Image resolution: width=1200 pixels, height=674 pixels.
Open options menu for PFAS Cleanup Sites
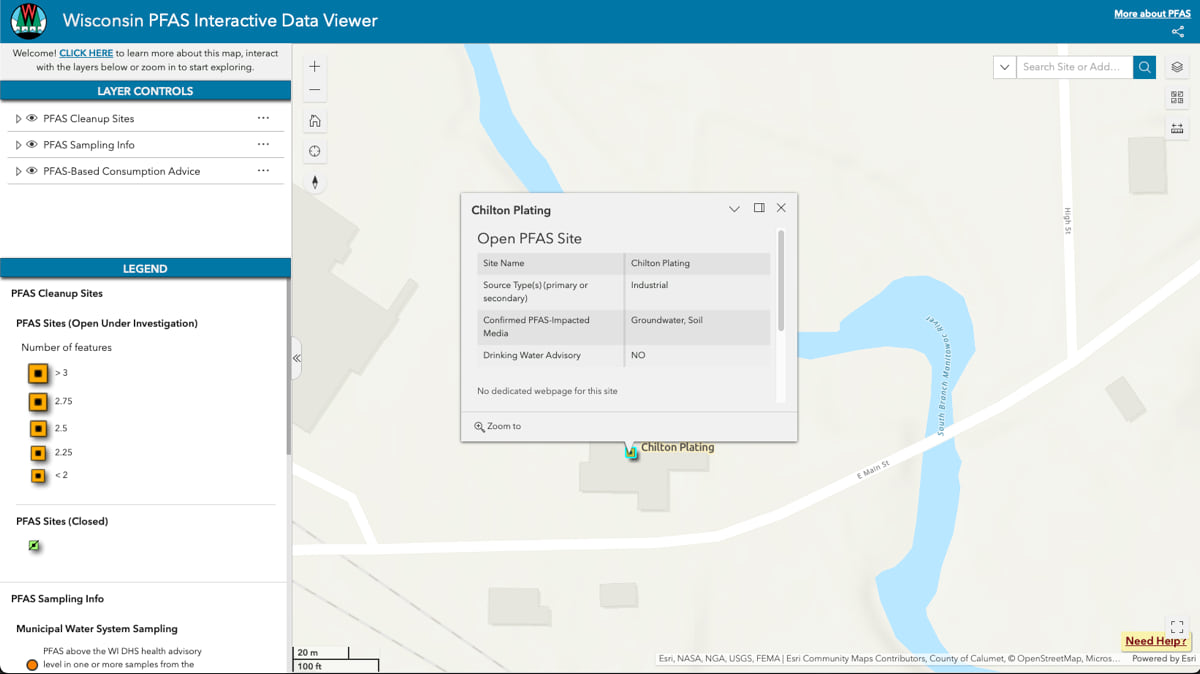tap(263, 118)
